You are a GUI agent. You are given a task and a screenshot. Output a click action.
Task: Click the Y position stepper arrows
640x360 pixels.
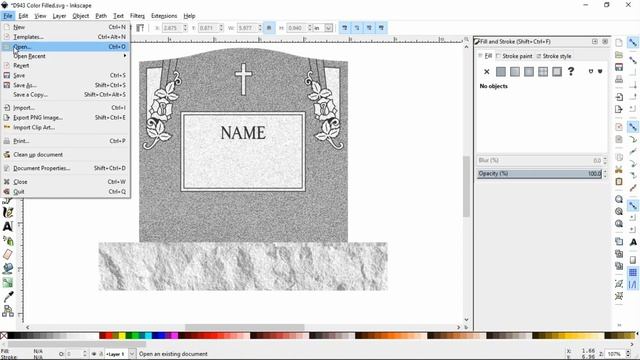221,28
